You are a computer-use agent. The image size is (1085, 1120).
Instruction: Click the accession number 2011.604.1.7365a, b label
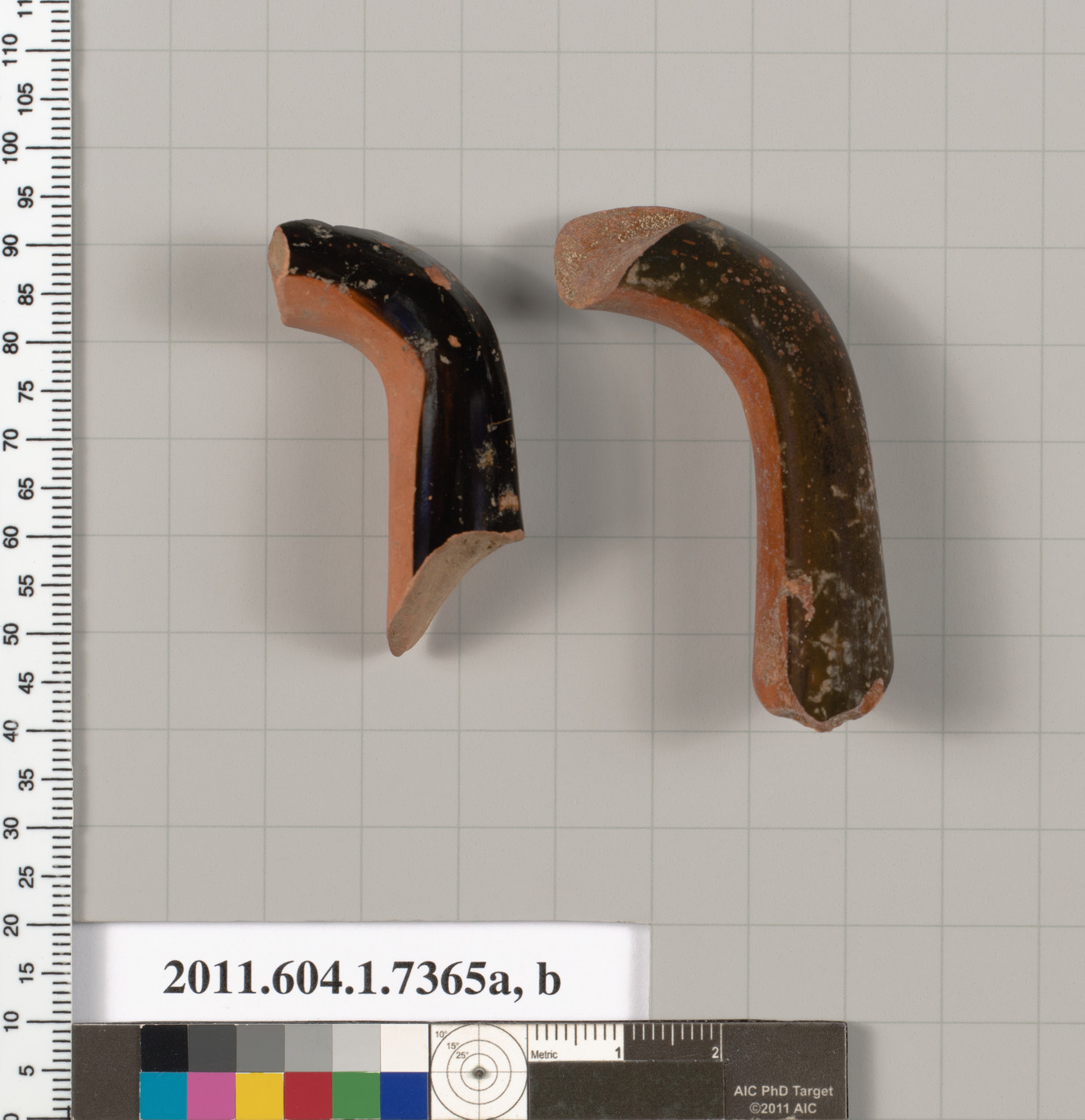coord(361,978)
